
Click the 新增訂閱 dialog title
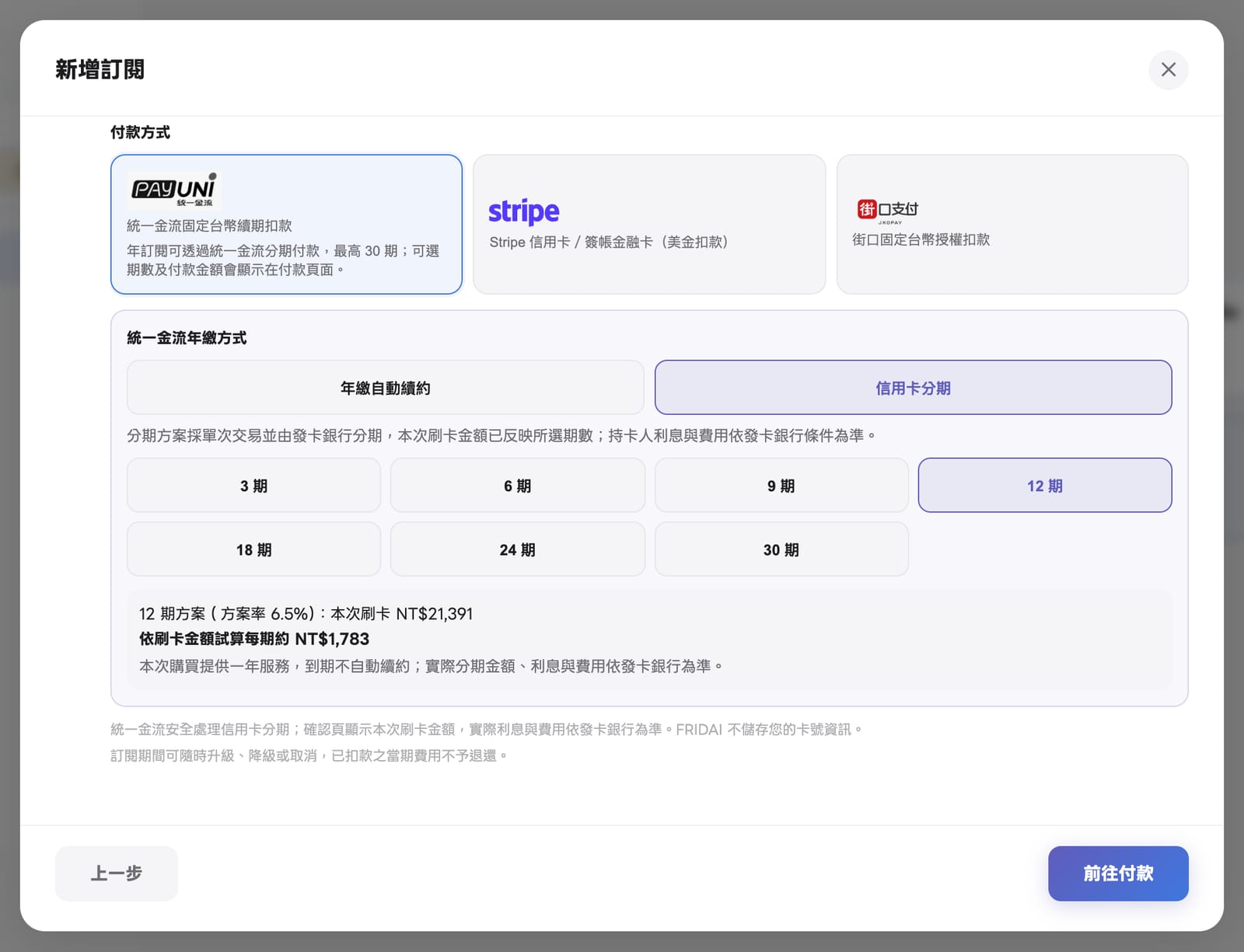click(x=100, y=70)
